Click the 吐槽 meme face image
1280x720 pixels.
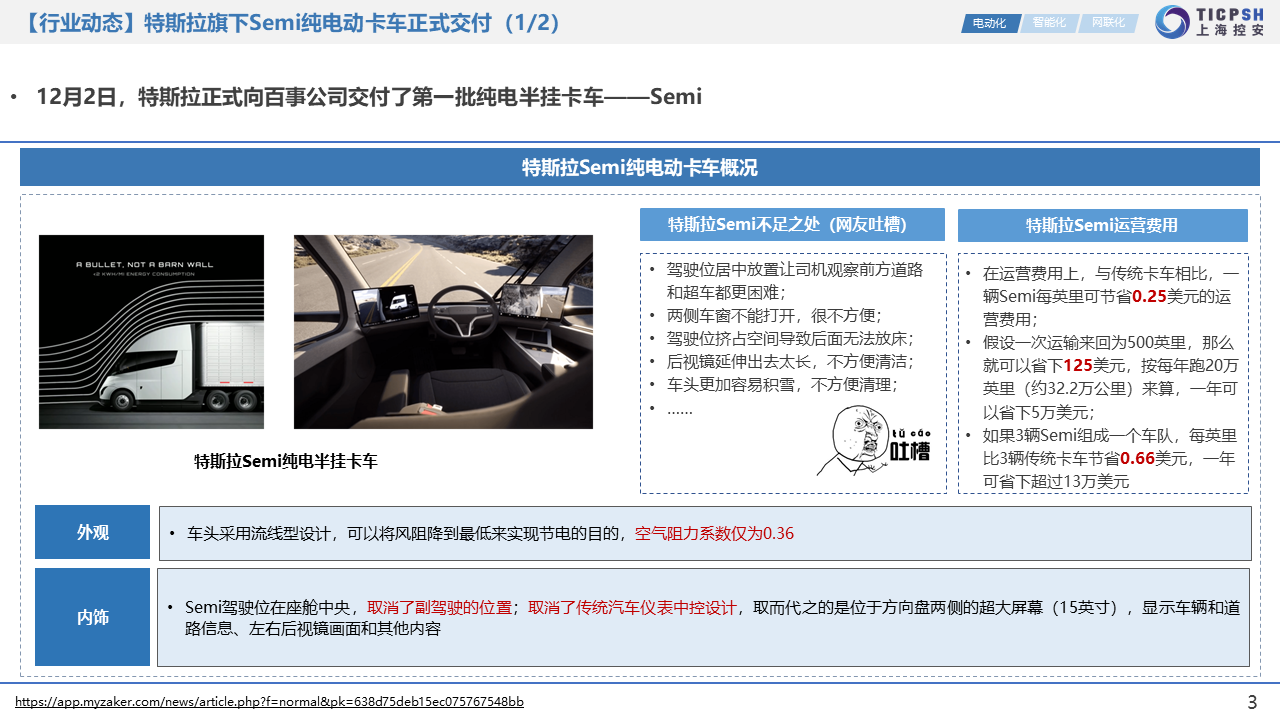point(874,441)
